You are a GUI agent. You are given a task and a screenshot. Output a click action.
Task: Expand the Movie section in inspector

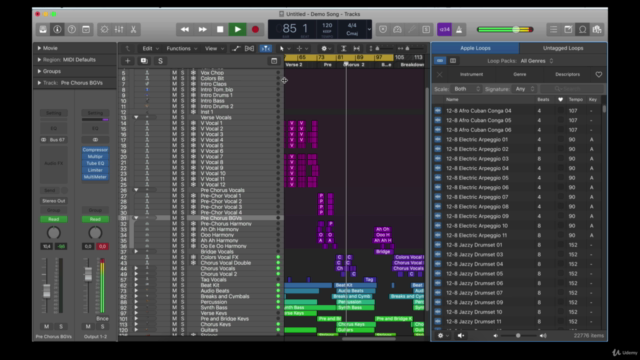(39, 48)
